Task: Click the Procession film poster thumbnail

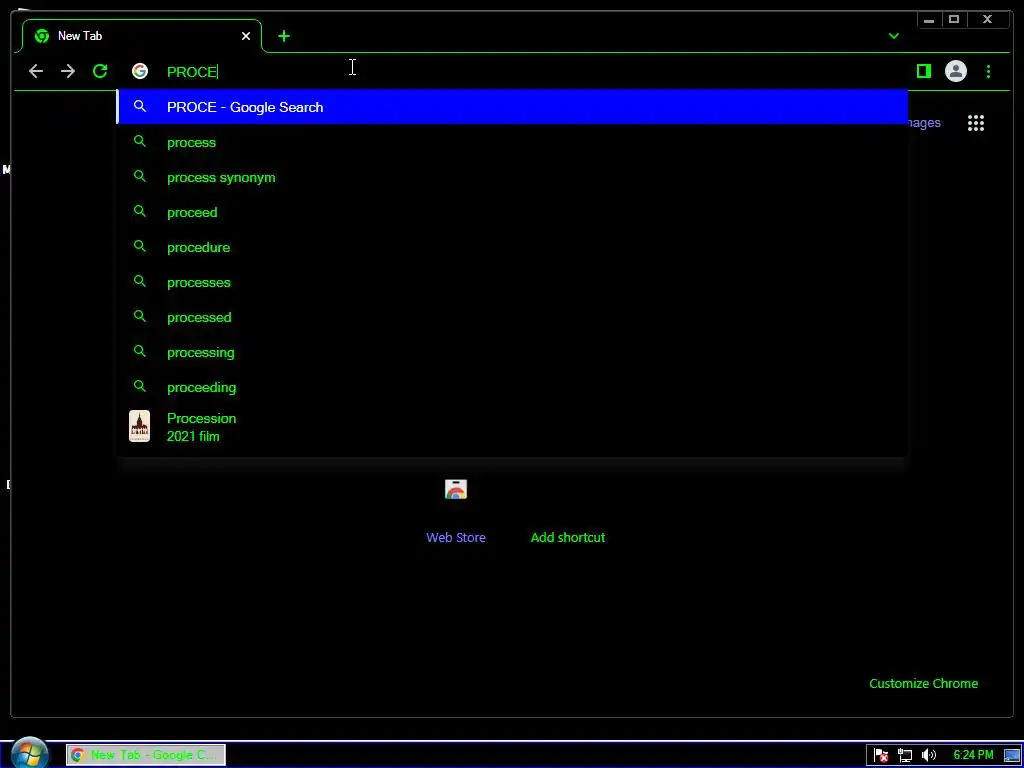Action: (139, 426)
